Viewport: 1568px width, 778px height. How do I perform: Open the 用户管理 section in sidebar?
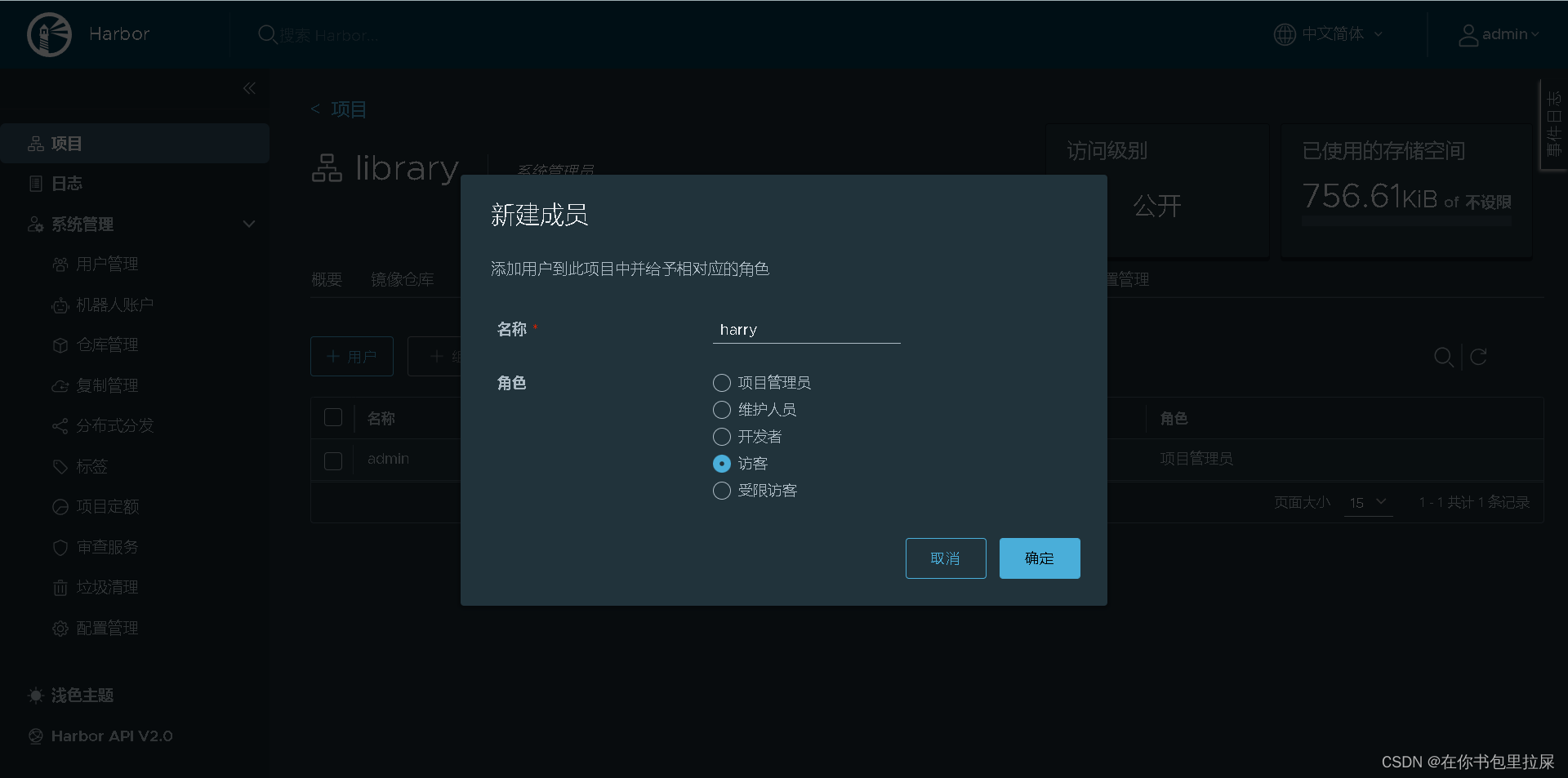[106, 264]
